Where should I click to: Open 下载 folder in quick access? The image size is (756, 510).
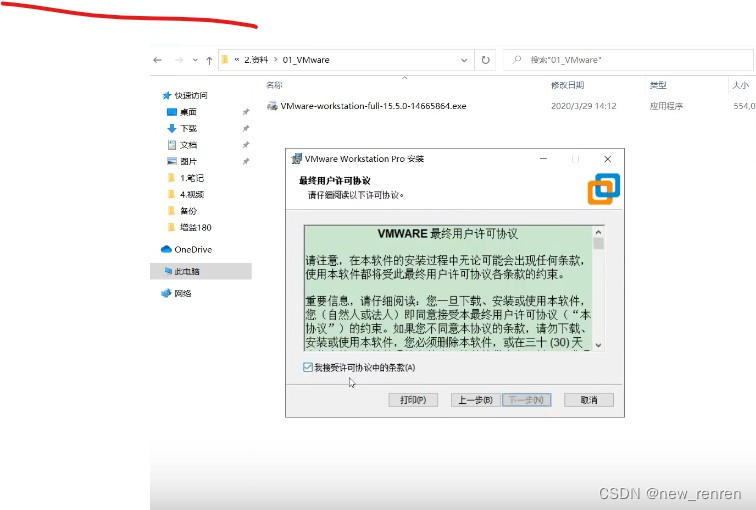[x=188, y=128]
